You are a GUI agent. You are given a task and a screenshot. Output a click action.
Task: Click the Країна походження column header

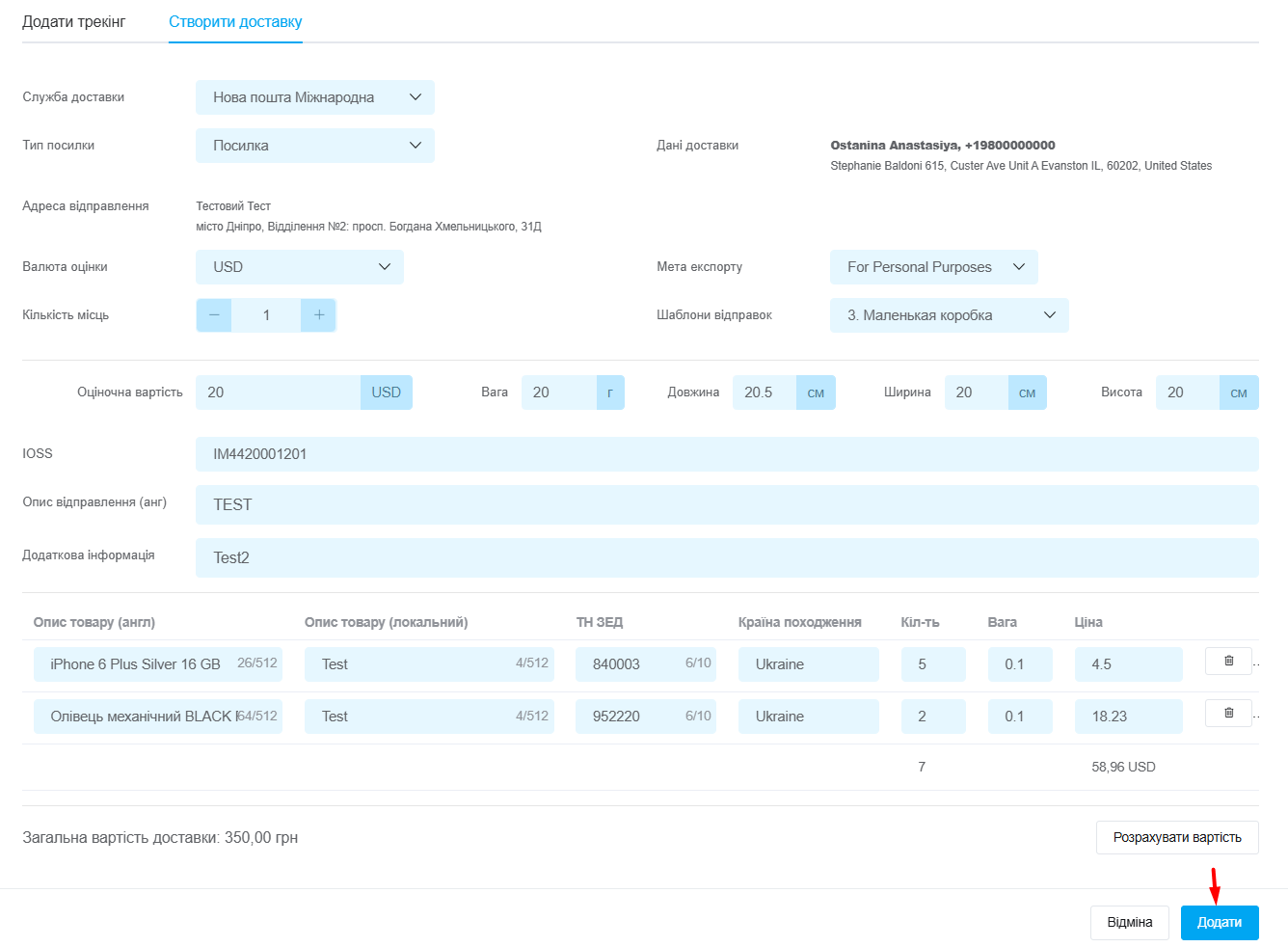click(x=800, y=622)
